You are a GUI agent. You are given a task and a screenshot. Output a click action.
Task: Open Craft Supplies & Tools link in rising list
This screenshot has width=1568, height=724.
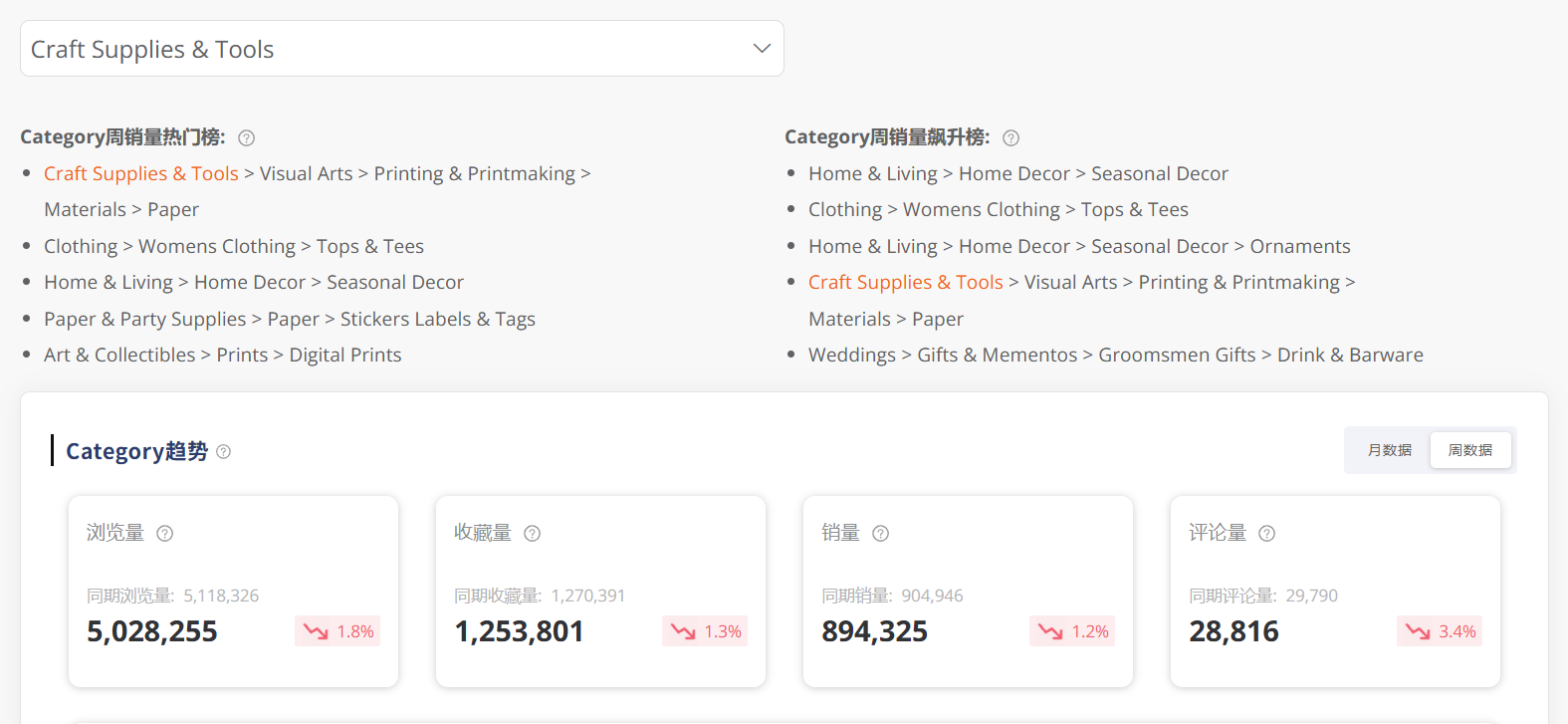click(905, 283)
